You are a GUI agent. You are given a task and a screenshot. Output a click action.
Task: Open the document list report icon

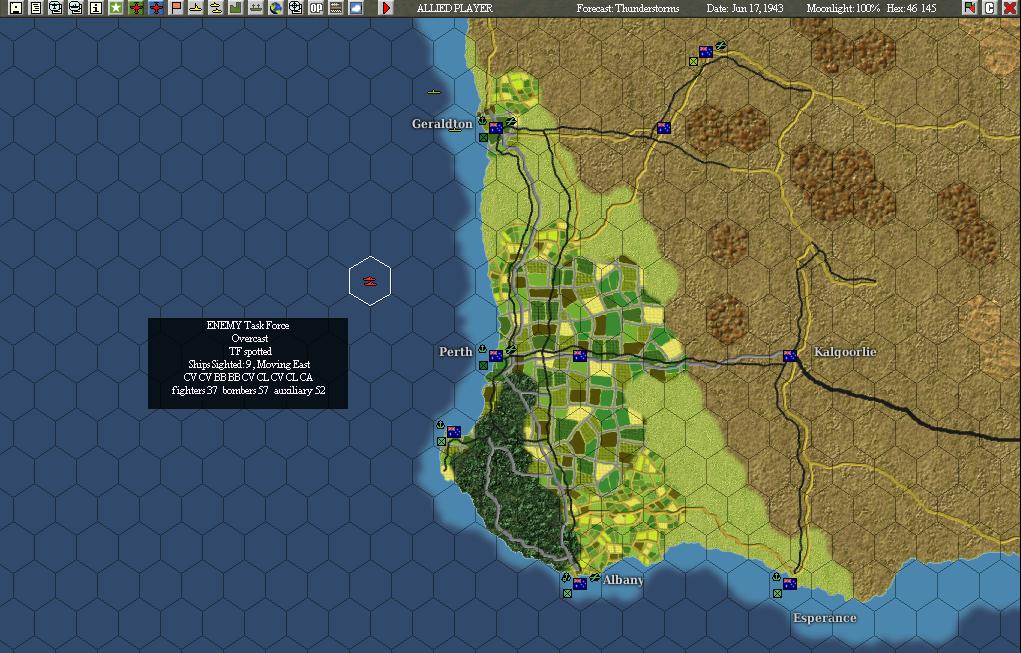[36, 8]
